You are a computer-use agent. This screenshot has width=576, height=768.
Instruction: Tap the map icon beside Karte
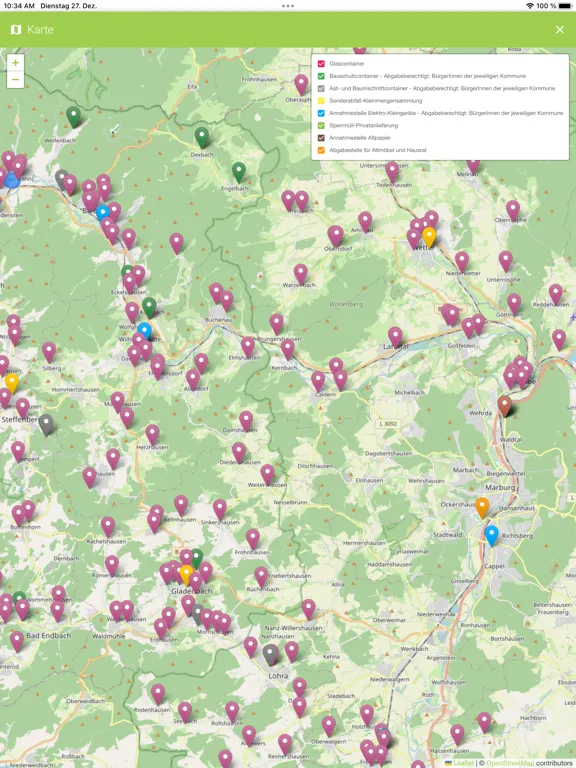click(x=16, y=29)
